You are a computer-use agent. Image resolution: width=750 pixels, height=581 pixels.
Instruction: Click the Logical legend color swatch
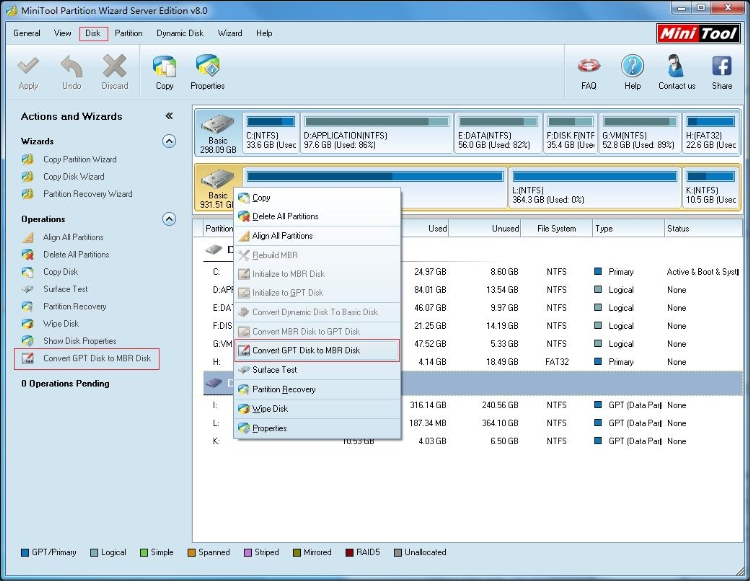94,553
